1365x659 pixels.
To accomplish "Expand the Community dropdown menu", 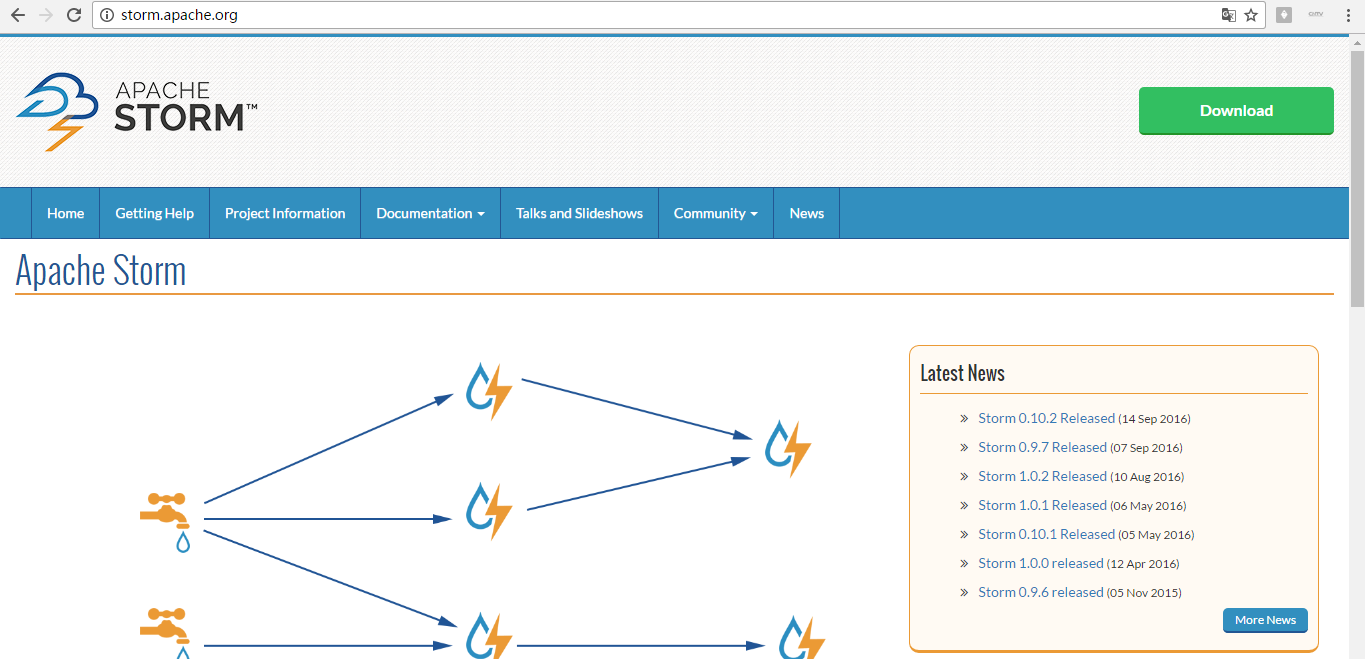I will (x=715, y=213).
